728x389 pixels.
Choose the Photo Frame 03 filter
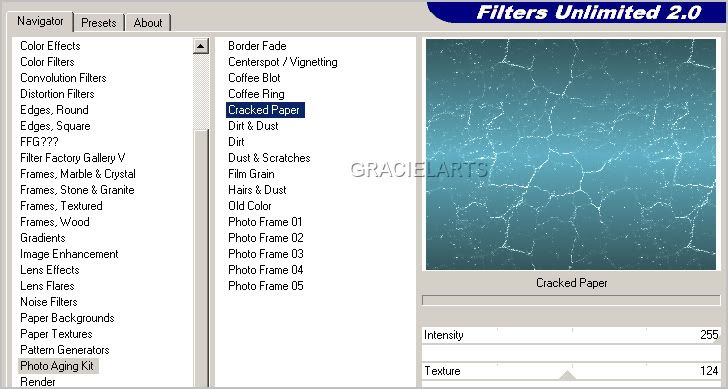pyautogui.click(x=266, y=254)
